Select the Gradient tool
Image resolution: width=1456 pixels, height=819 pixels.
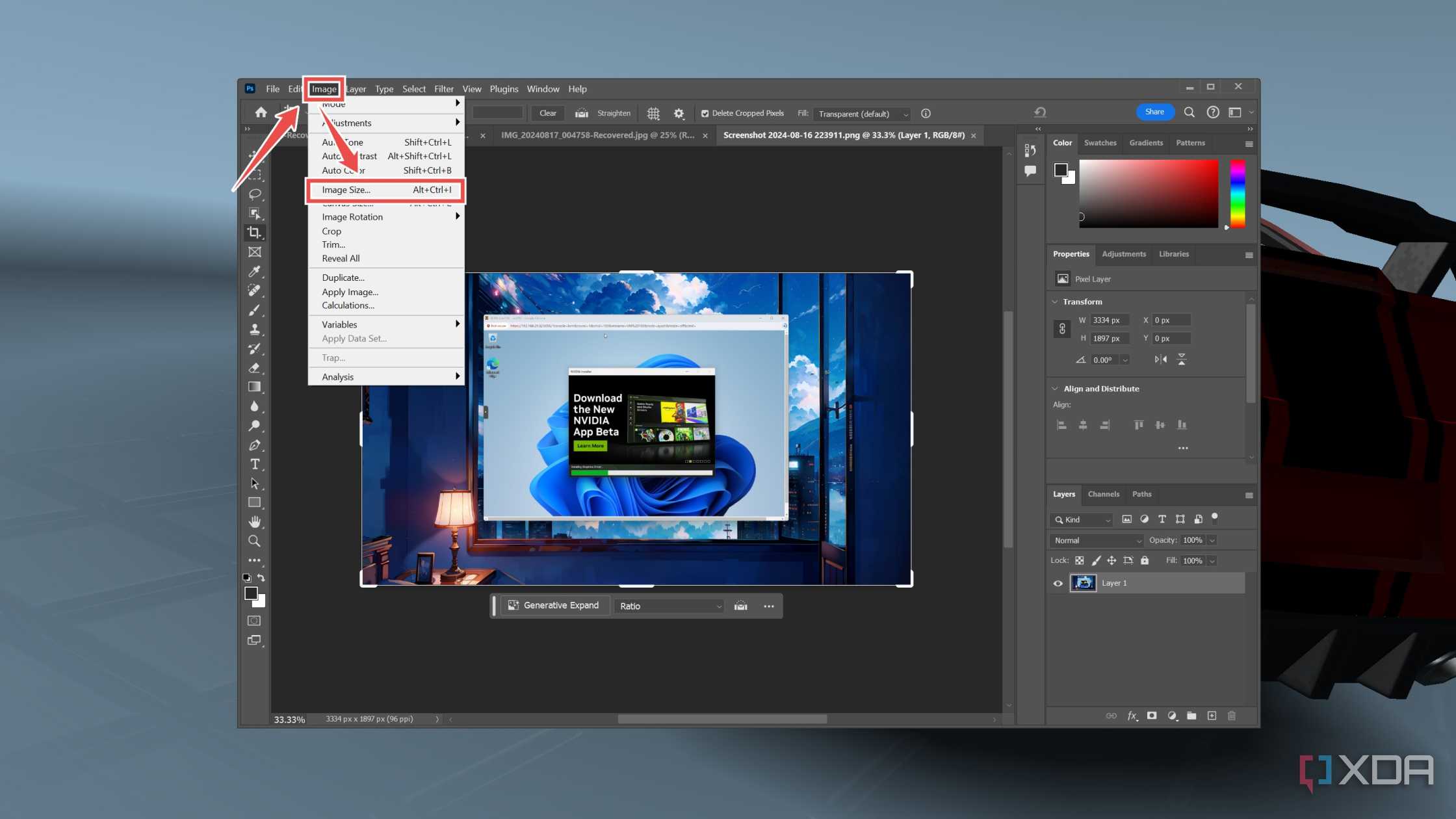[254, 387]
